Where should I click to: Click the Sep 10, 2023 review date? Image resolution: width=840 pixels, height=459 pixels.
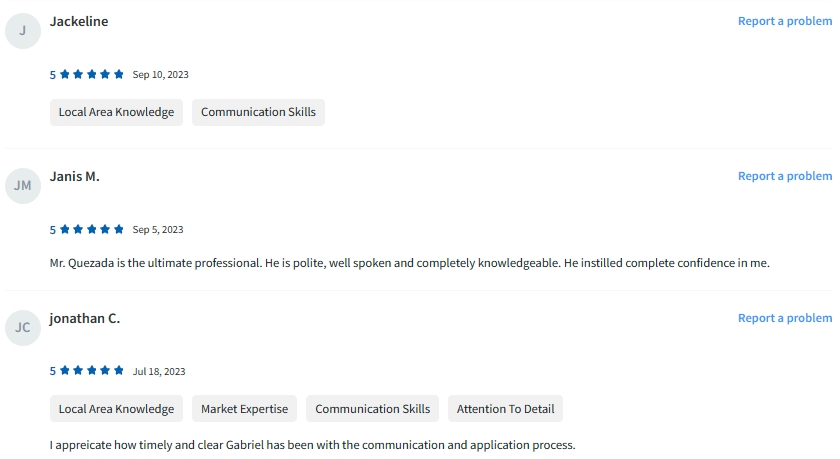tap(160, 75)
